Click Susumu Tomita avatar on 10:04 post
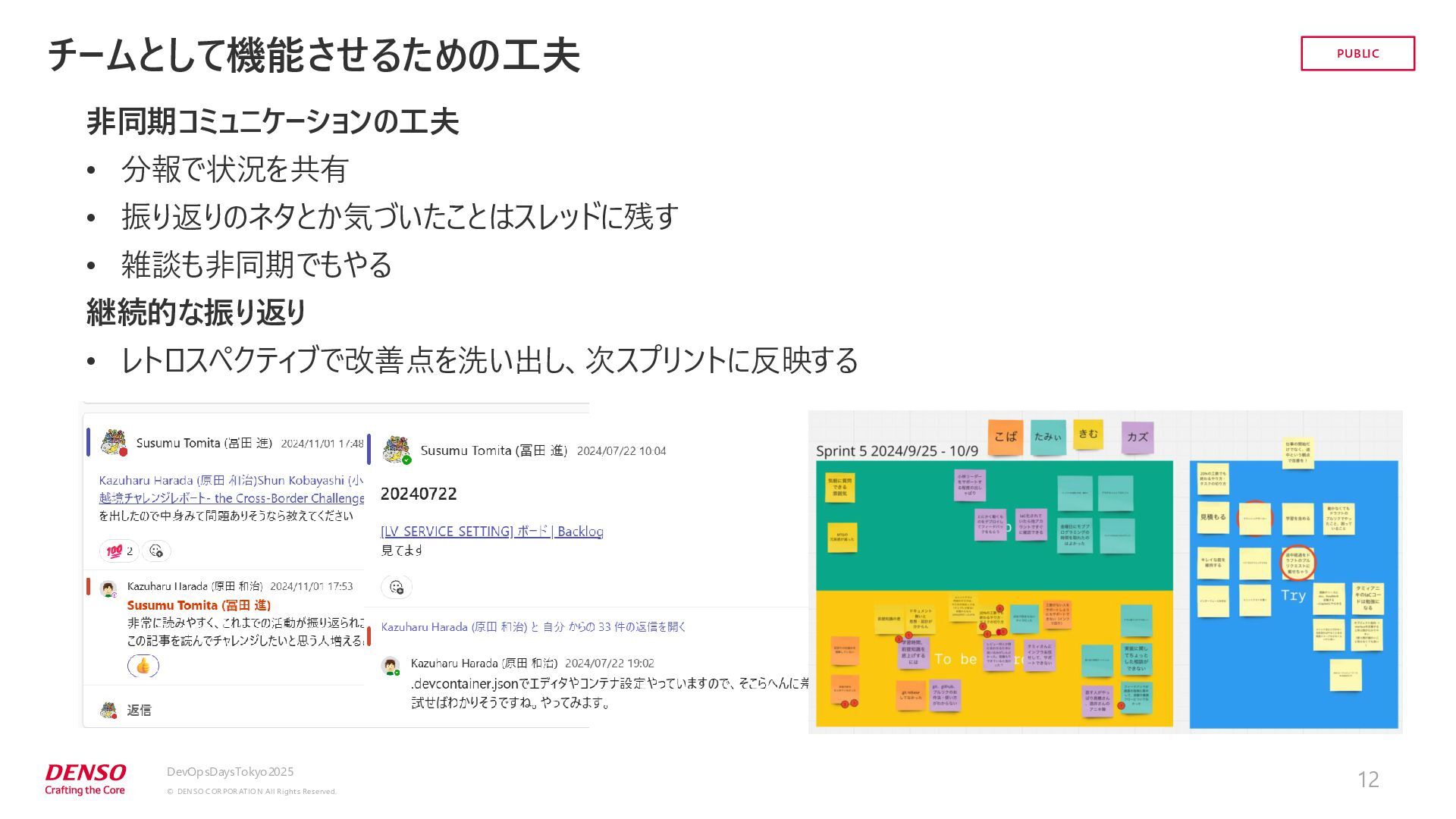The image size is (1456, 819). (397, 450)
